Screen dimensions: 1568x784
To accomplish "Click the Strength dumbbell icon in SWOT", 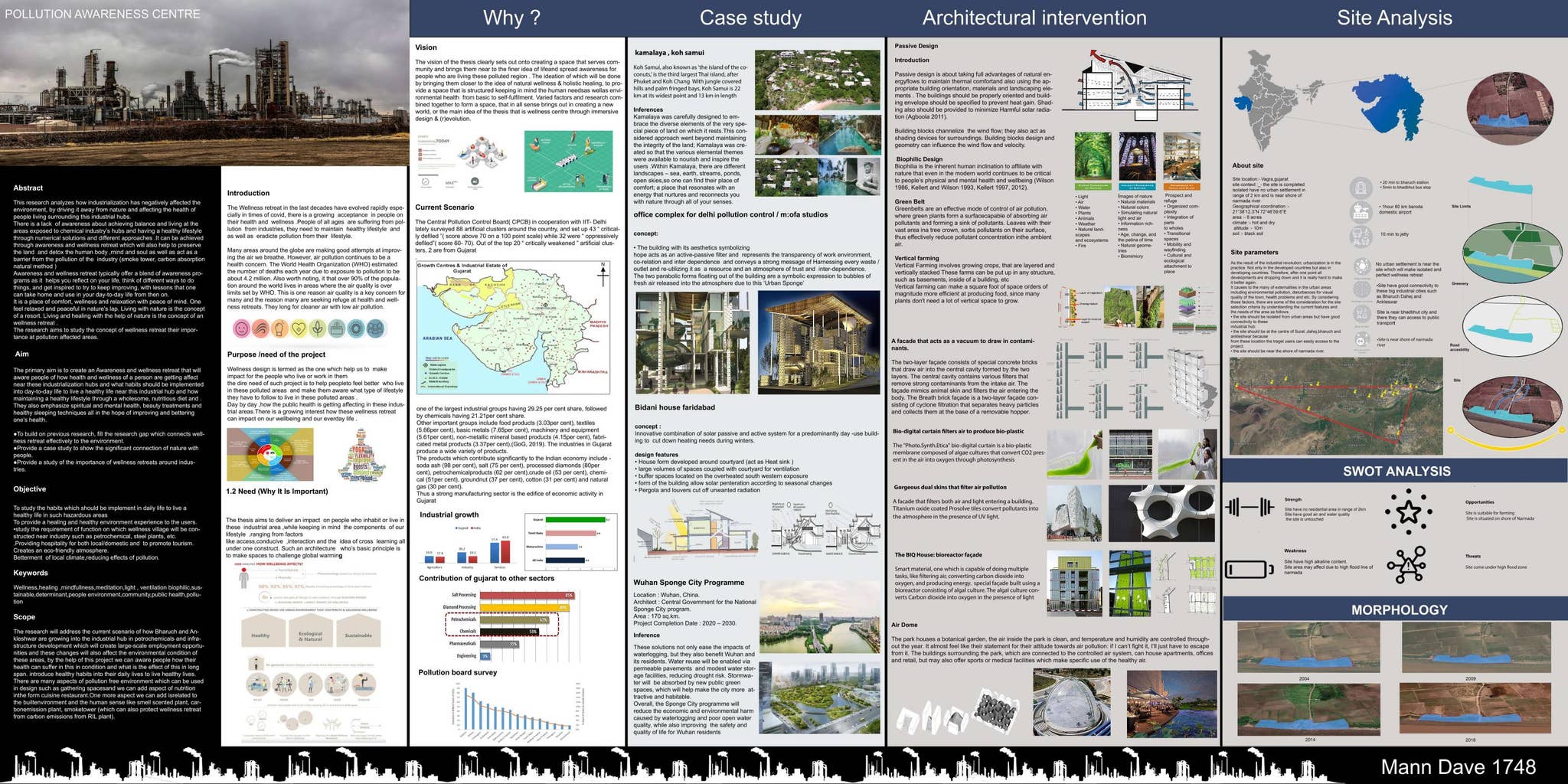I will point(1249,507).
